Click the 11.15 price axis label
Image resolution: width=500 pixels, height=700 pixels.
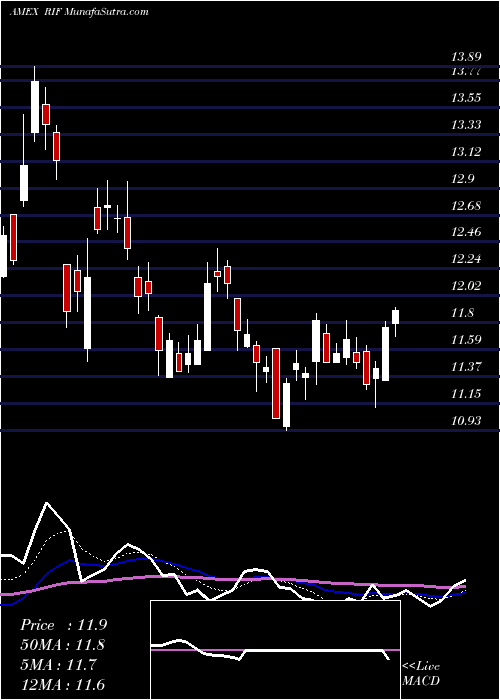coord(466,394)
